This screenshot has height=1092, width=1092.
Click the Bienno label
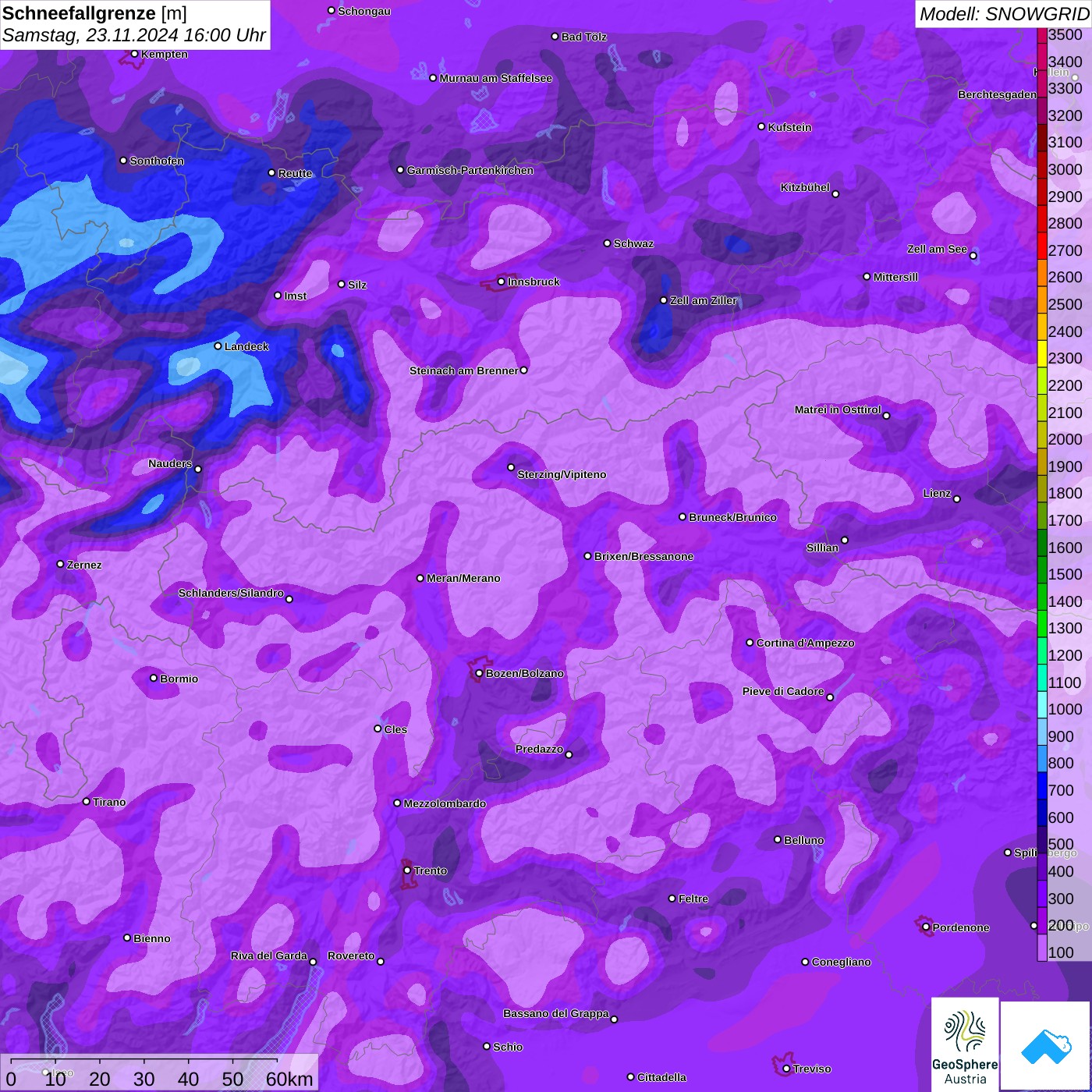(x=152, y=938)
